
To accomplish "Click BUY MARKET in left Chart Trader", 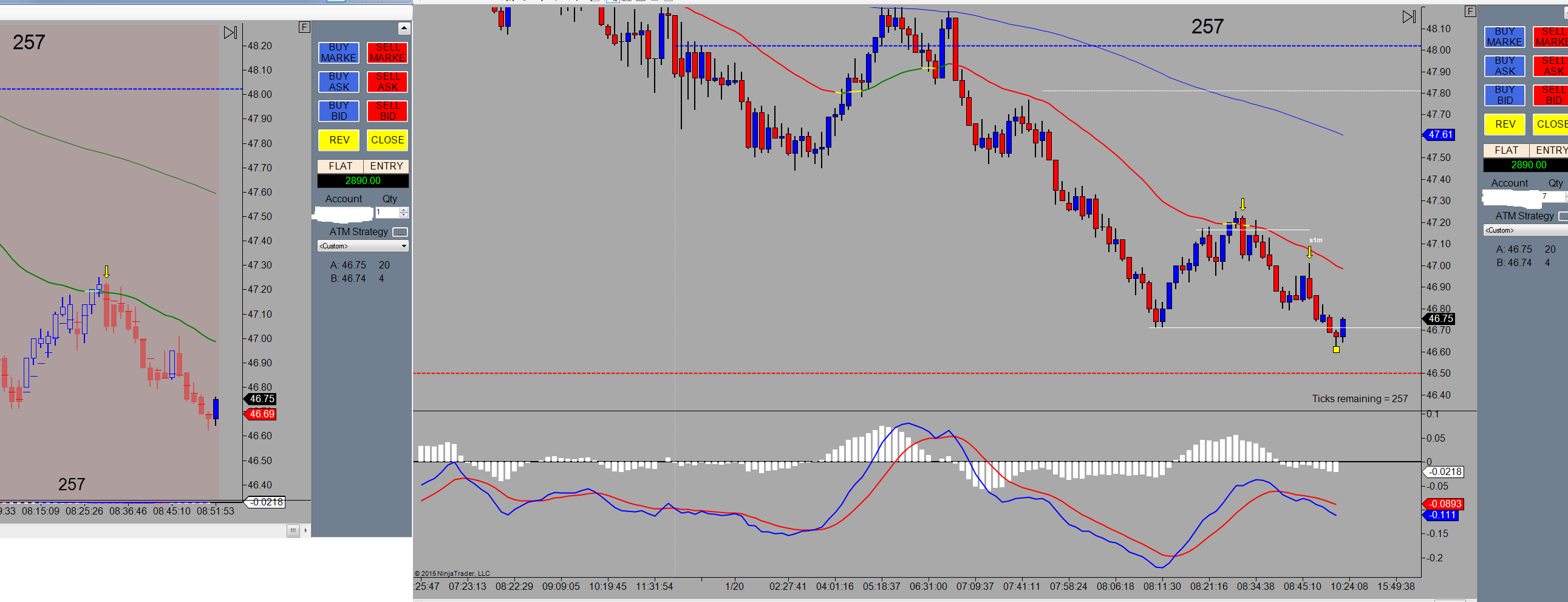I will tap(338, 52).
